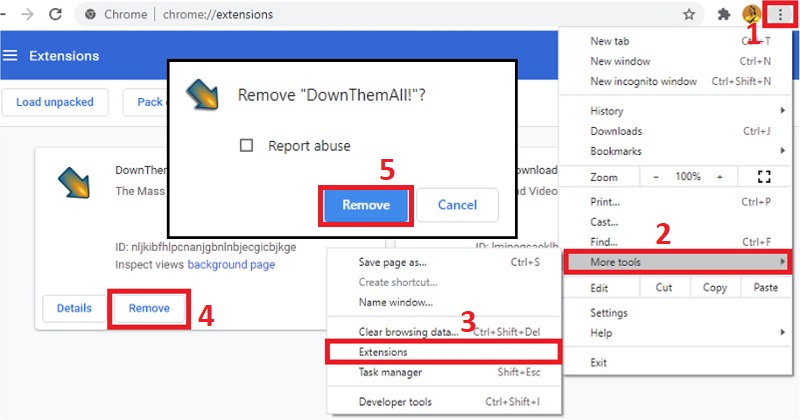Click Paste in the Edit row
The height and width of the screenshot is (420, 800).
[765, 288]
